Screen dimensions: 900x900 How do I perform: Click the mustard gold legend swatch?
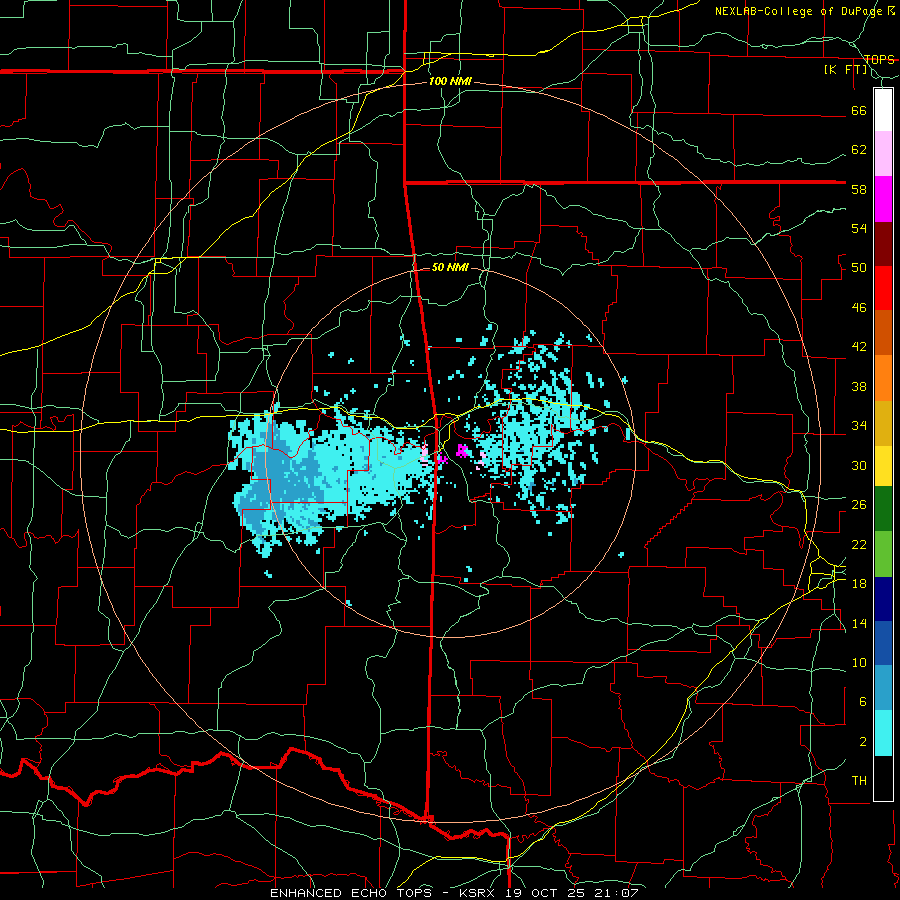(883, 423)
